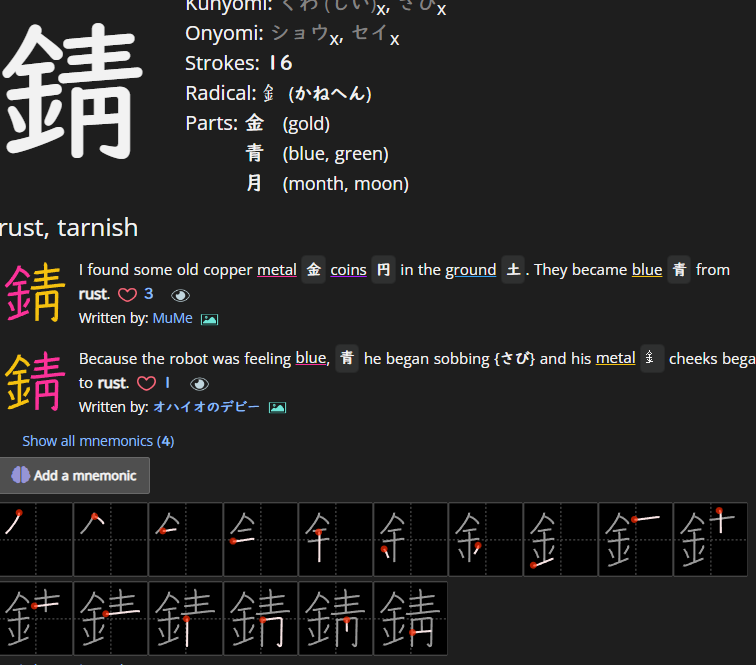View the final completed stroke diagram
This screenshot has width=756, height=665.
[x=410, y=618]
